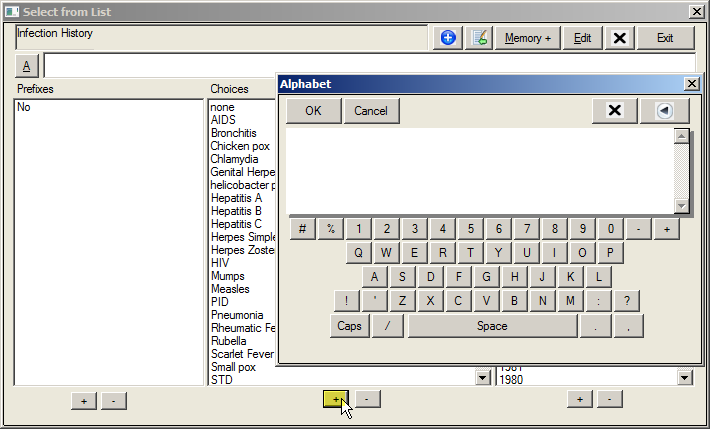710x429 pixels.
Task: Open the Memory + button
Action: tap(527, 38)
